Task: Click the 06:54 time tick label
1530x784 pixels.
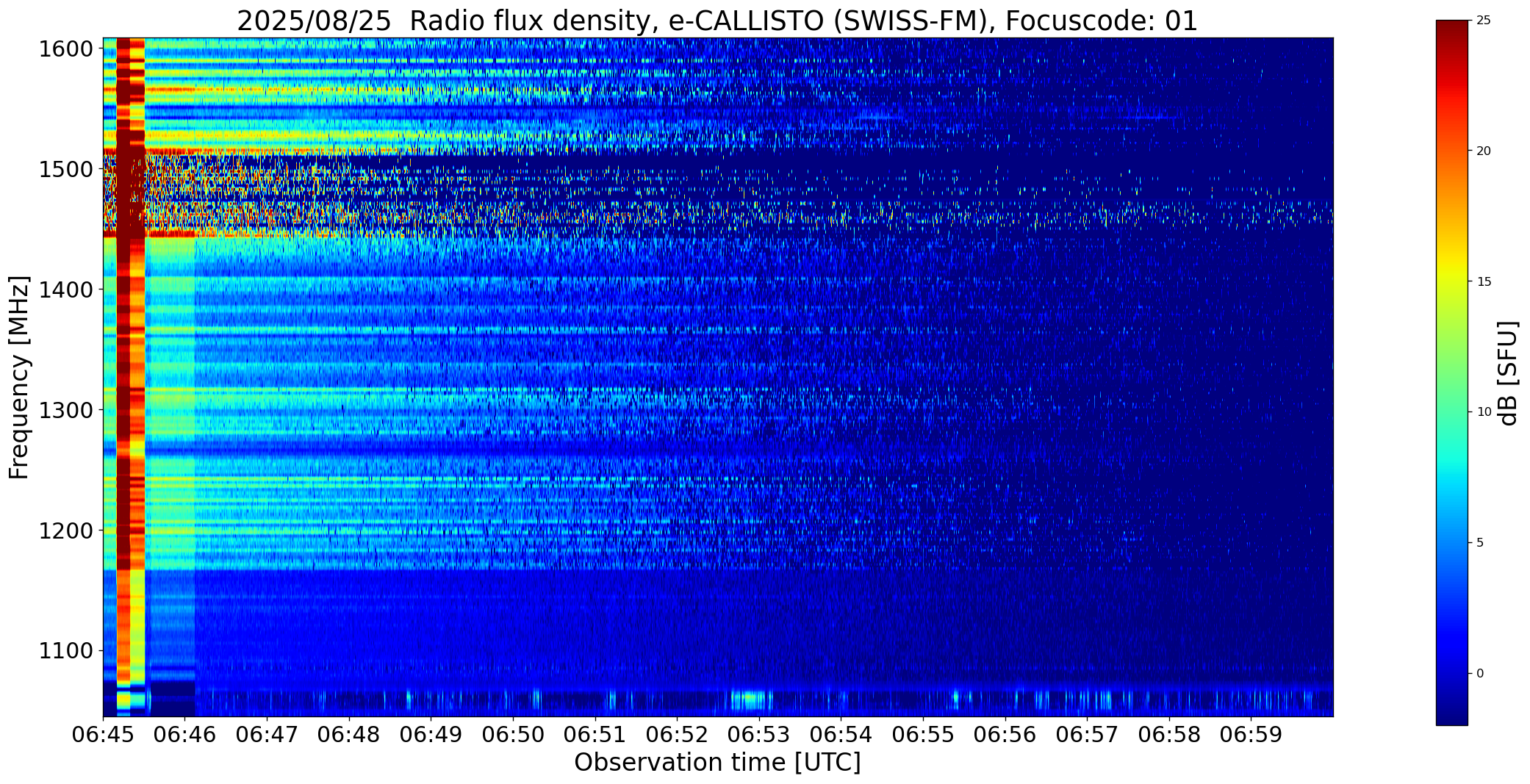Action: point(841,735)
